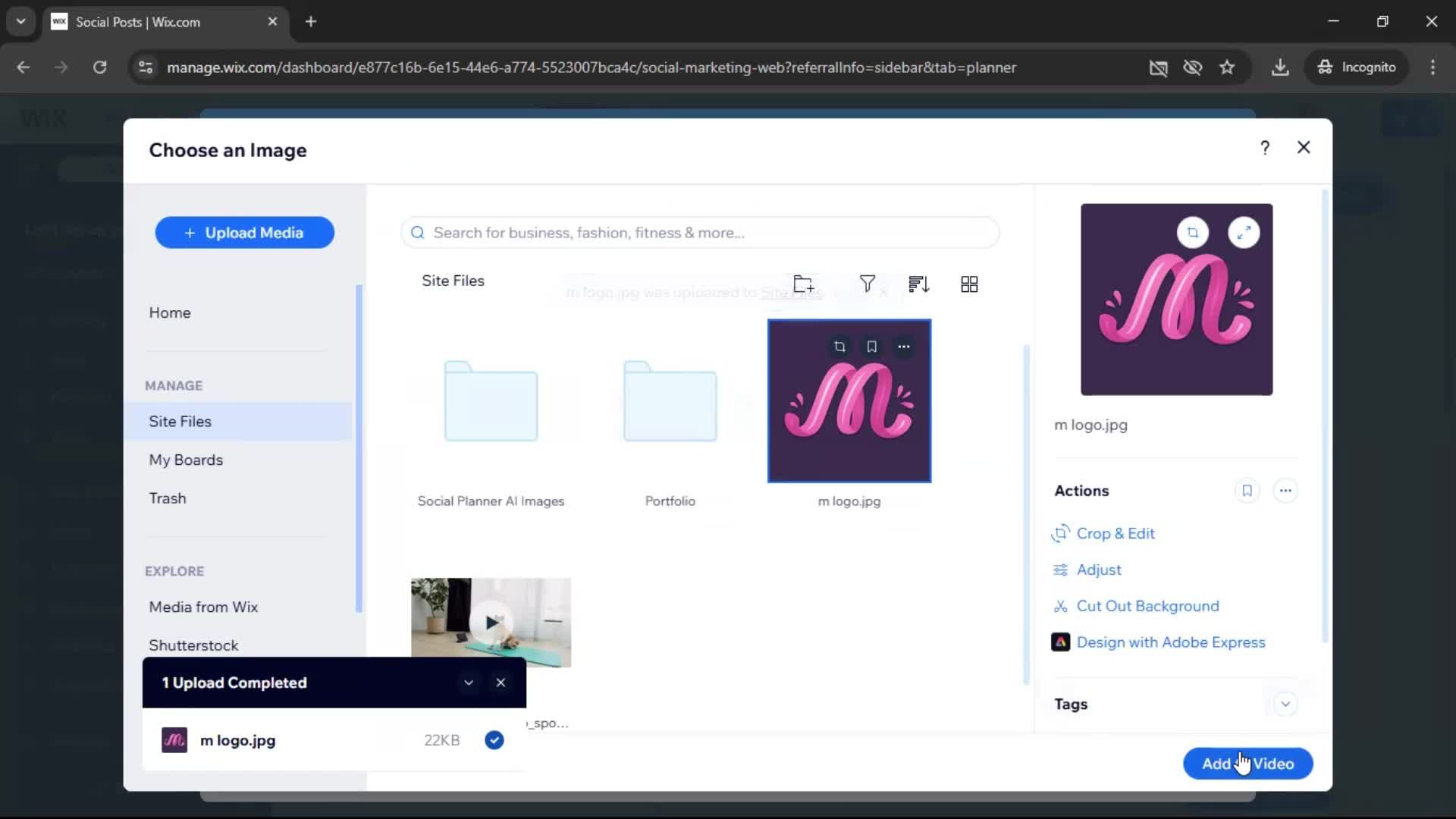Click the browser back arrow
1456x819 pixels.
[x=24, y=67]
